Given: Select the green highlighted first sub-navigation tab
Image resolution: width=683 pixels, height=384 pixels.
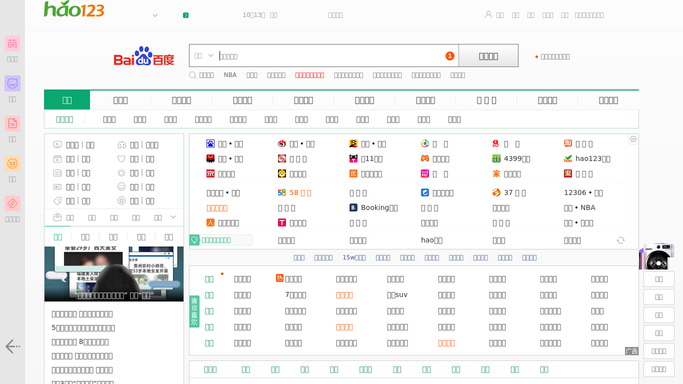Looking at the screenshot, I should (64, 119).
